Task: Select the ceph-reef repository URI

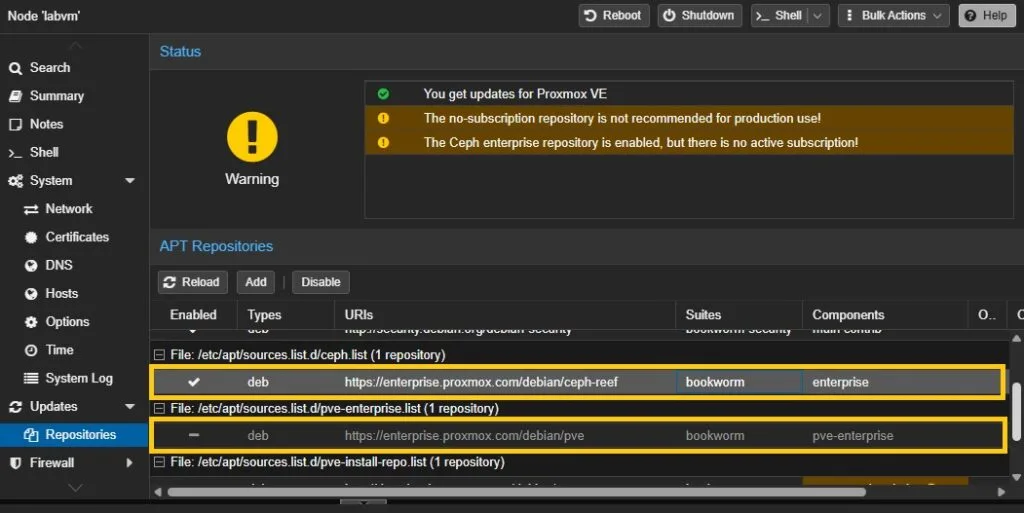Action: 481,382
